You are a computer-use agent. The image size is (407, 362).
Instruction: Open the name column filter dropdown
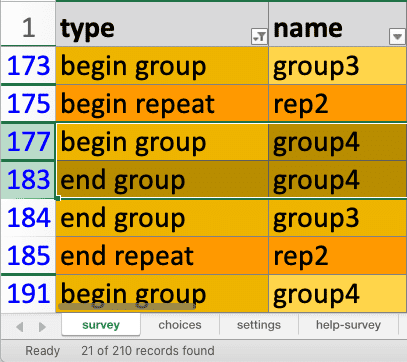click(x=397, y=36)
